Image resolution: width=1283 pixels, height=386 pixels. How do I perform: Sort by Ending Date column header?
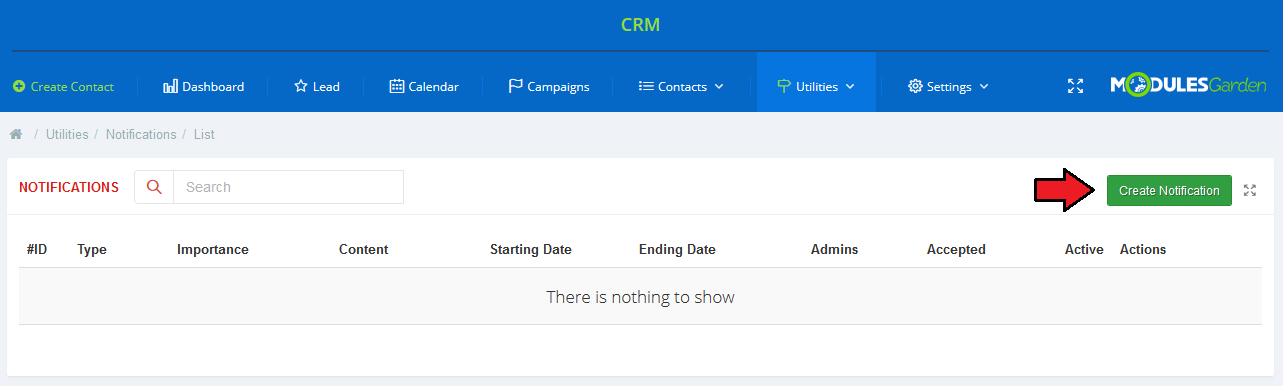677,249
